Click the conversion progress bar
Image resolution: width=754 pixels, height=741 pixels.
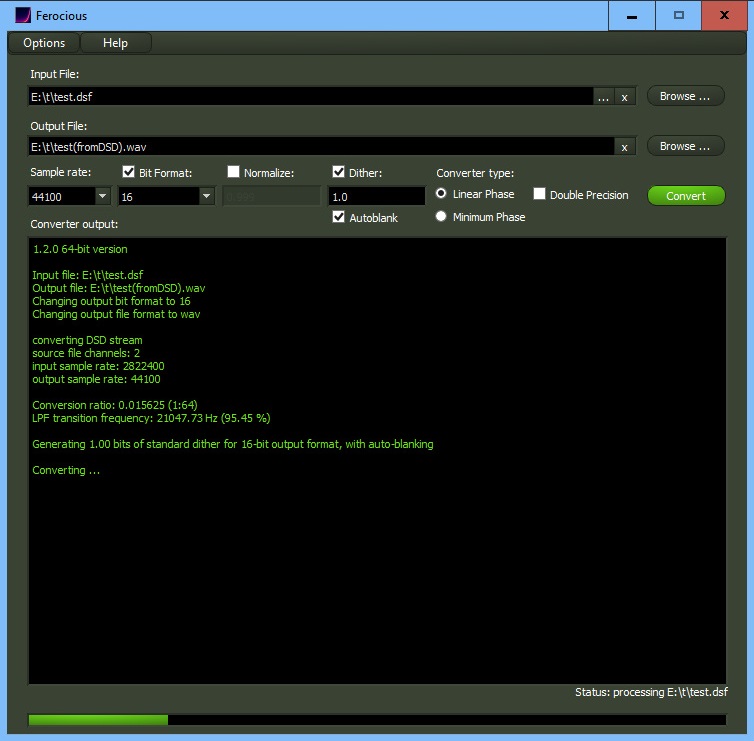[x=377, y=719]
